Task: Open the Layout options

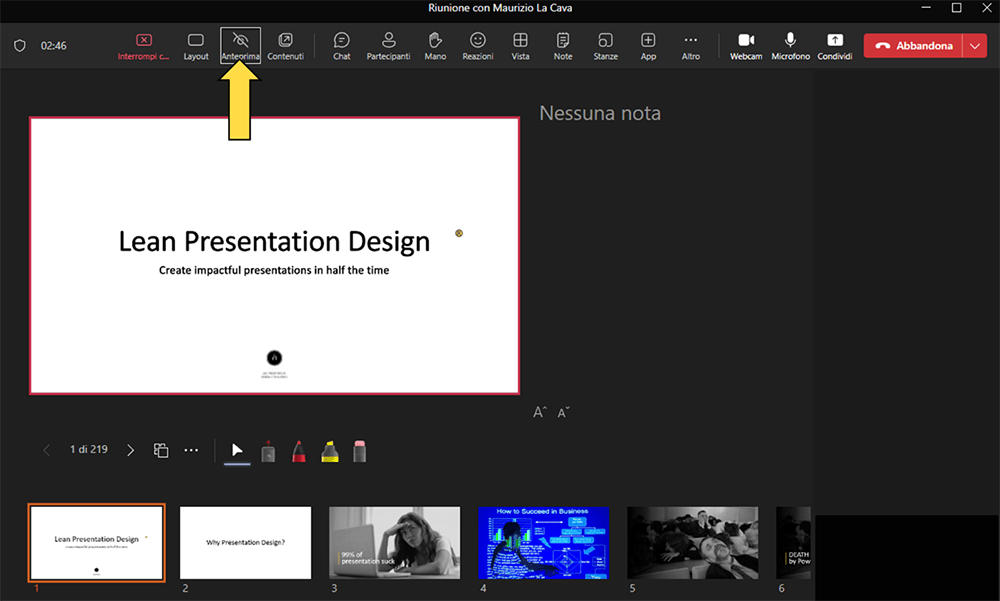Action: click(196, 47)
